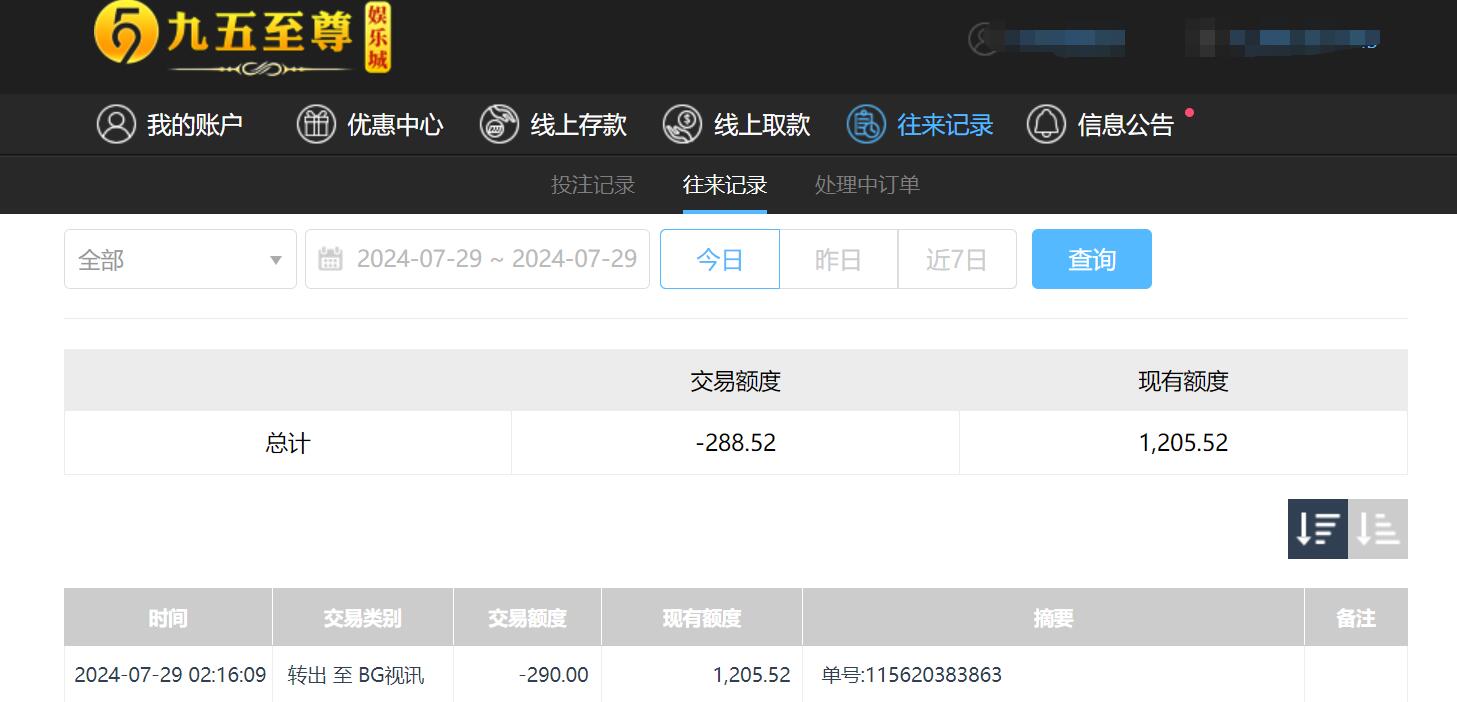Click the dropdown arrow next to 全部
This screenshot has width=1457, height=702.
277,258
